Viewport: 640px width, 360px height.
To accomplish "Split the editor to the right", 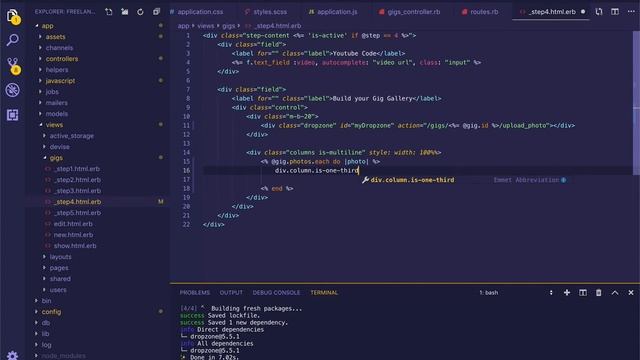I will coord(615,12).
